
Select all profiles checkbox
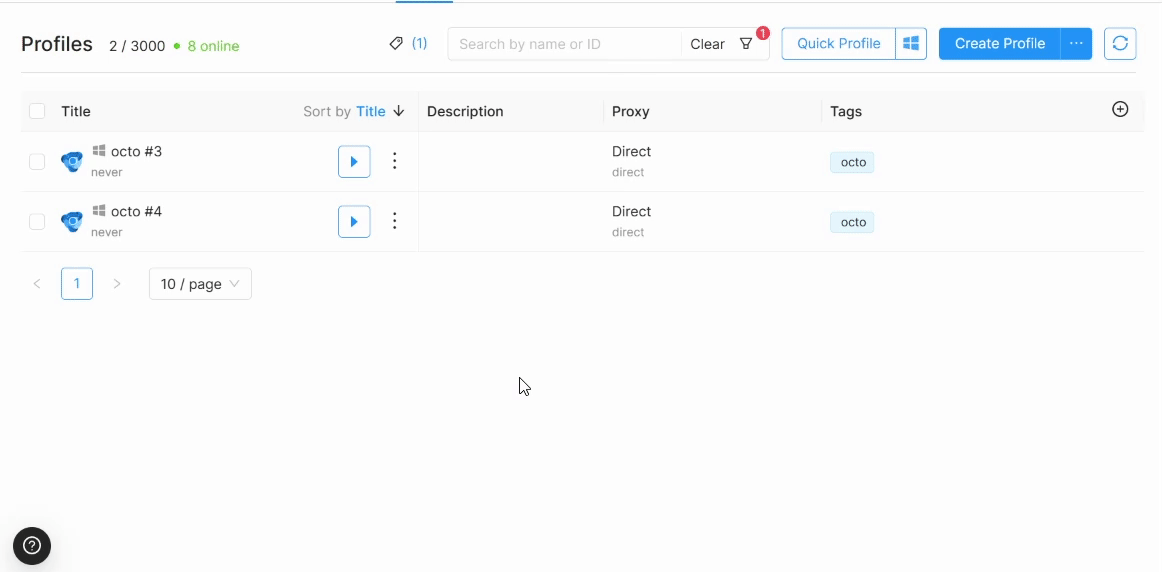point(37,111)
